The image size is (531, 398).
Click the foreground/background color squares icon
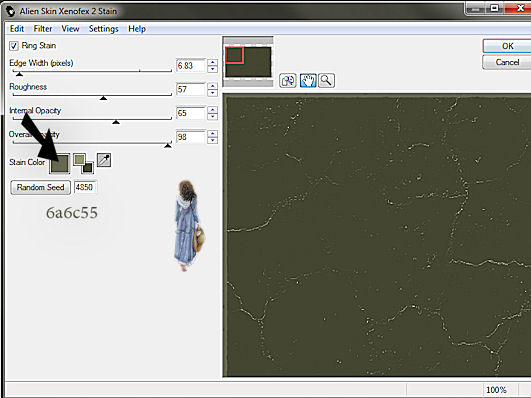[83, 163]
